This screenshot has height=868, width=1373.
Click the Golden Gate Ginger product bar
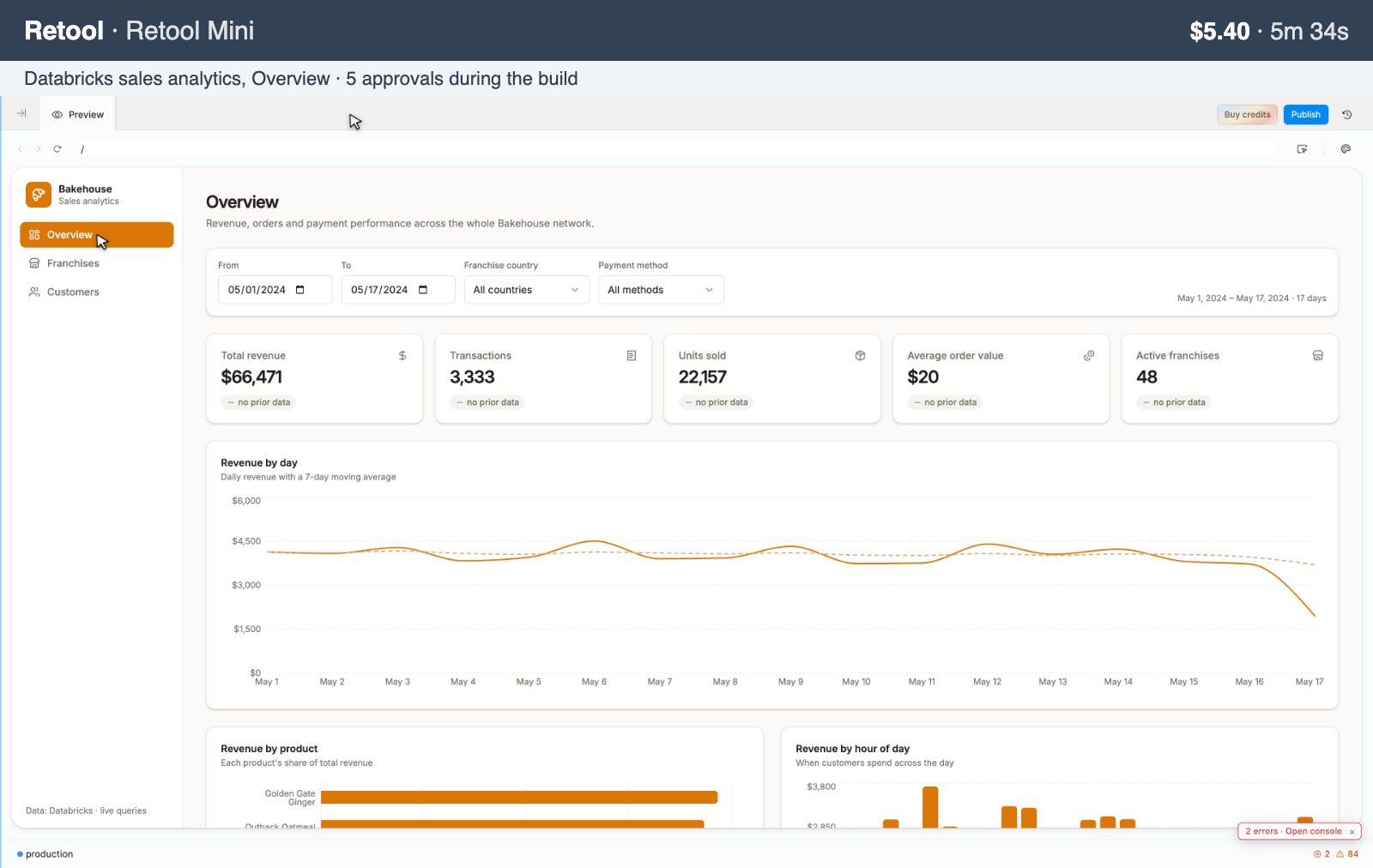pyautogui.click(x=519, y=798)
